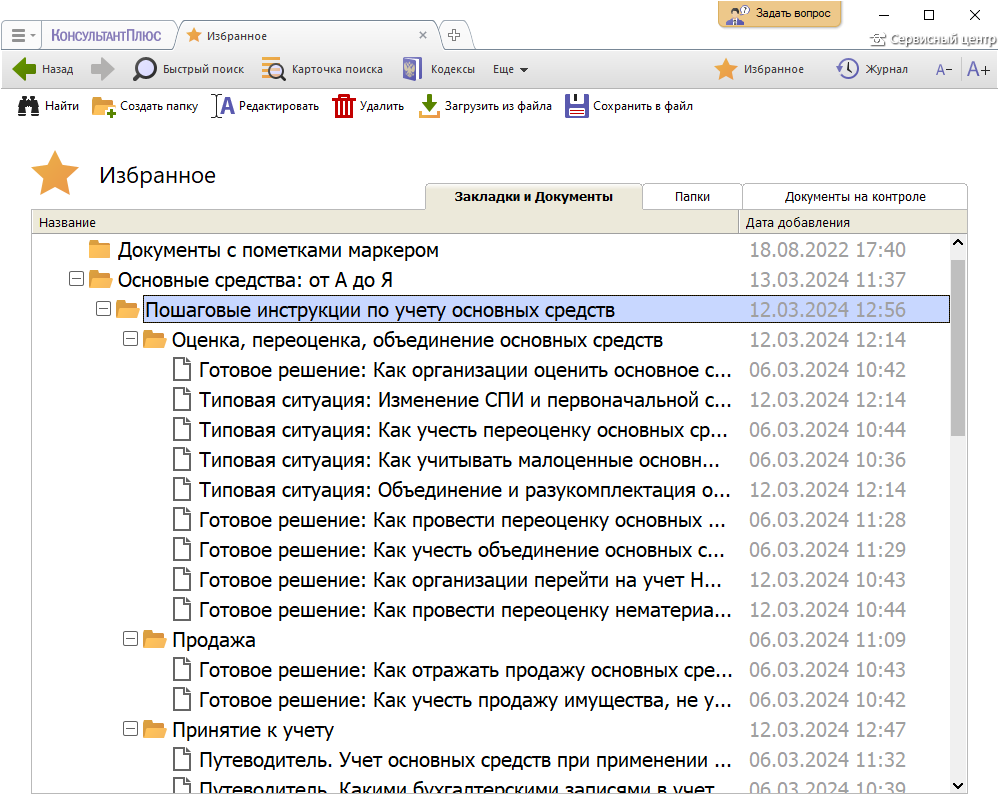The height and width of the screenshot is (800, 1000).
Task: Click the red trash Delete icon
Action: (x=343, y=106)
